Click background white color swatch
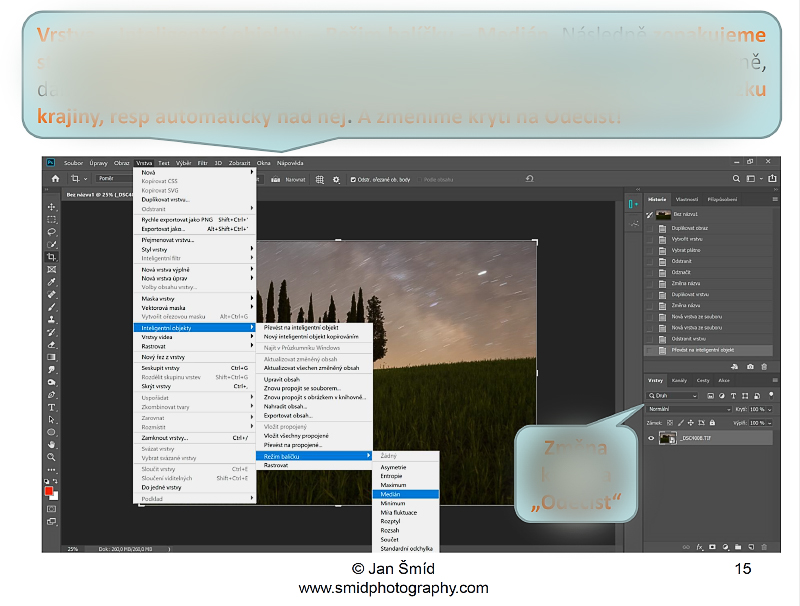 click(55, 496)
